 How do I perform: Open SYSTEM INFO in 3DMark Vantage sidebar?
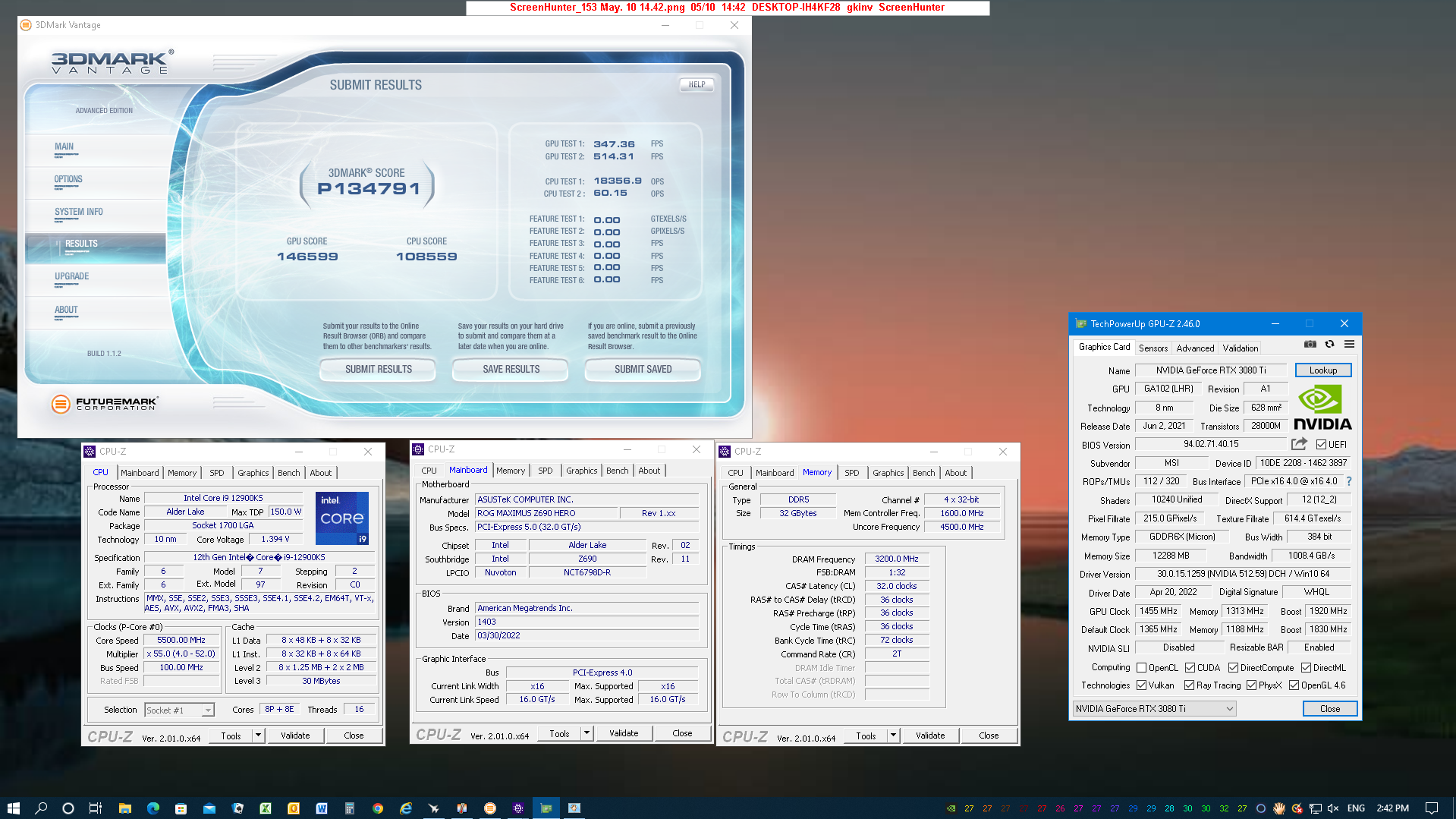coord(79,213)
